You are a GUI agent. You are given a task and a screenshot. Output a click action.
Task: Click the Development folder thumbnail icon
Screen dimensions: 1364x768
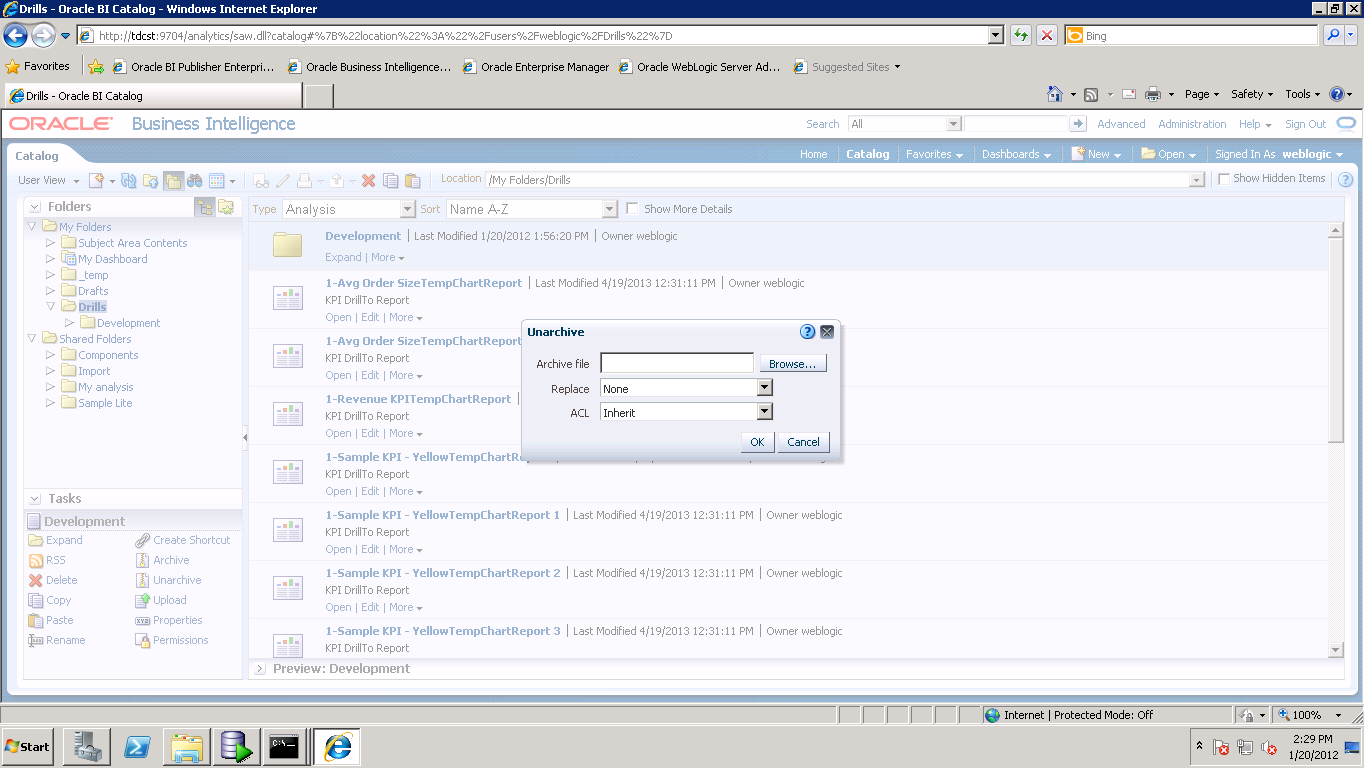288,245
